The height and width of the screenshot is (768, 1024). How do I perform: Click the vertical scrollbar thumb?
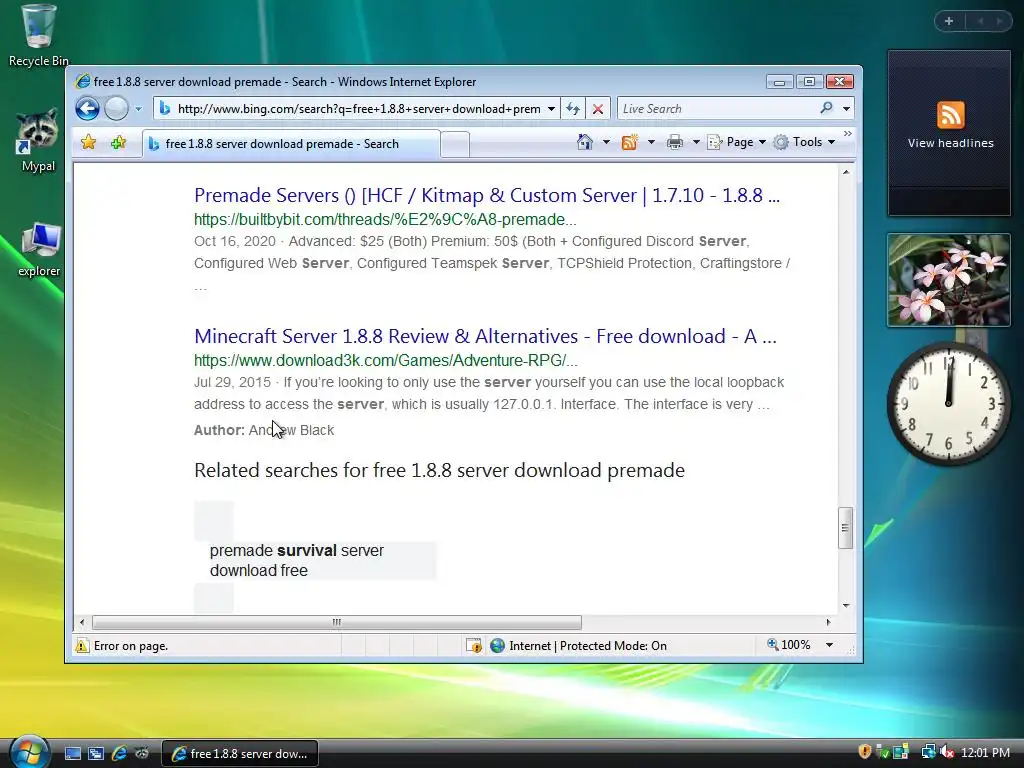[845, 528]
